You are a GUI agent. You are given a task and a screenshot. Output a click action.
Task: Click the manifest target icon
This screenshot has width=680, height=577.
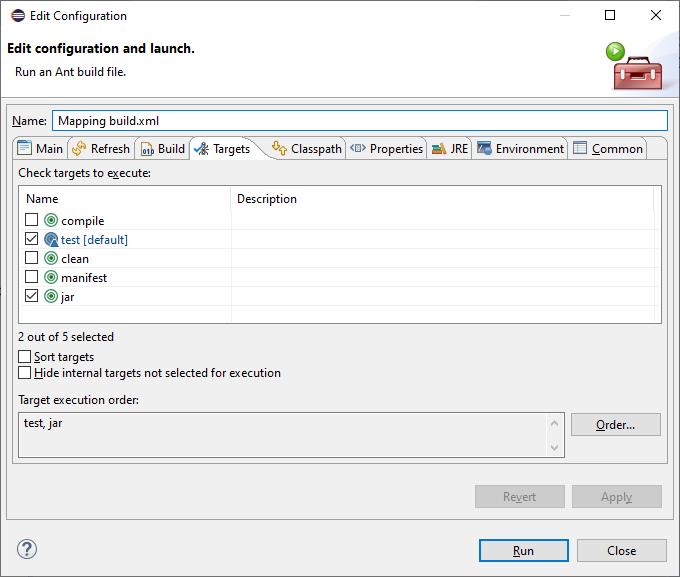click(x=51, y=277)
